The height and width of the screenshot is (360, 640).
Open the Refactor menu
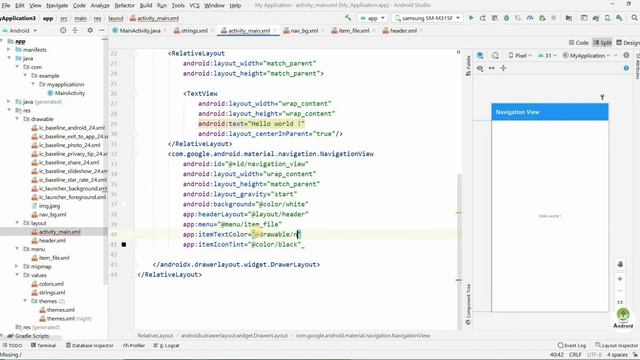[x=124, y=5]
